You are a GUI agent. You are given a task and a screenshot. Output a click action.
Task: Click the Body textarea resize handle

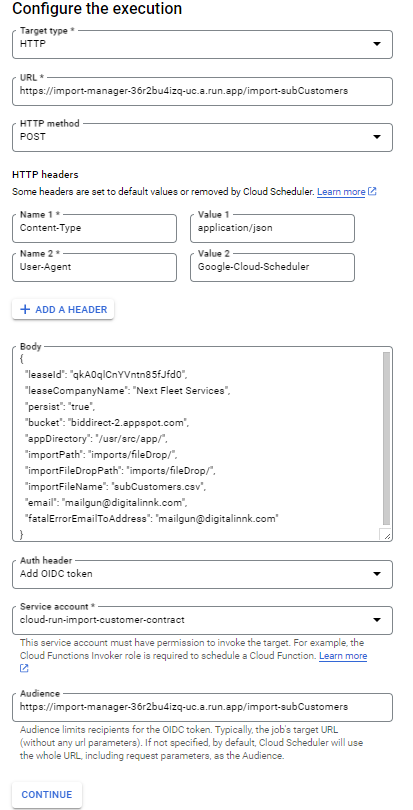(386, 534)
